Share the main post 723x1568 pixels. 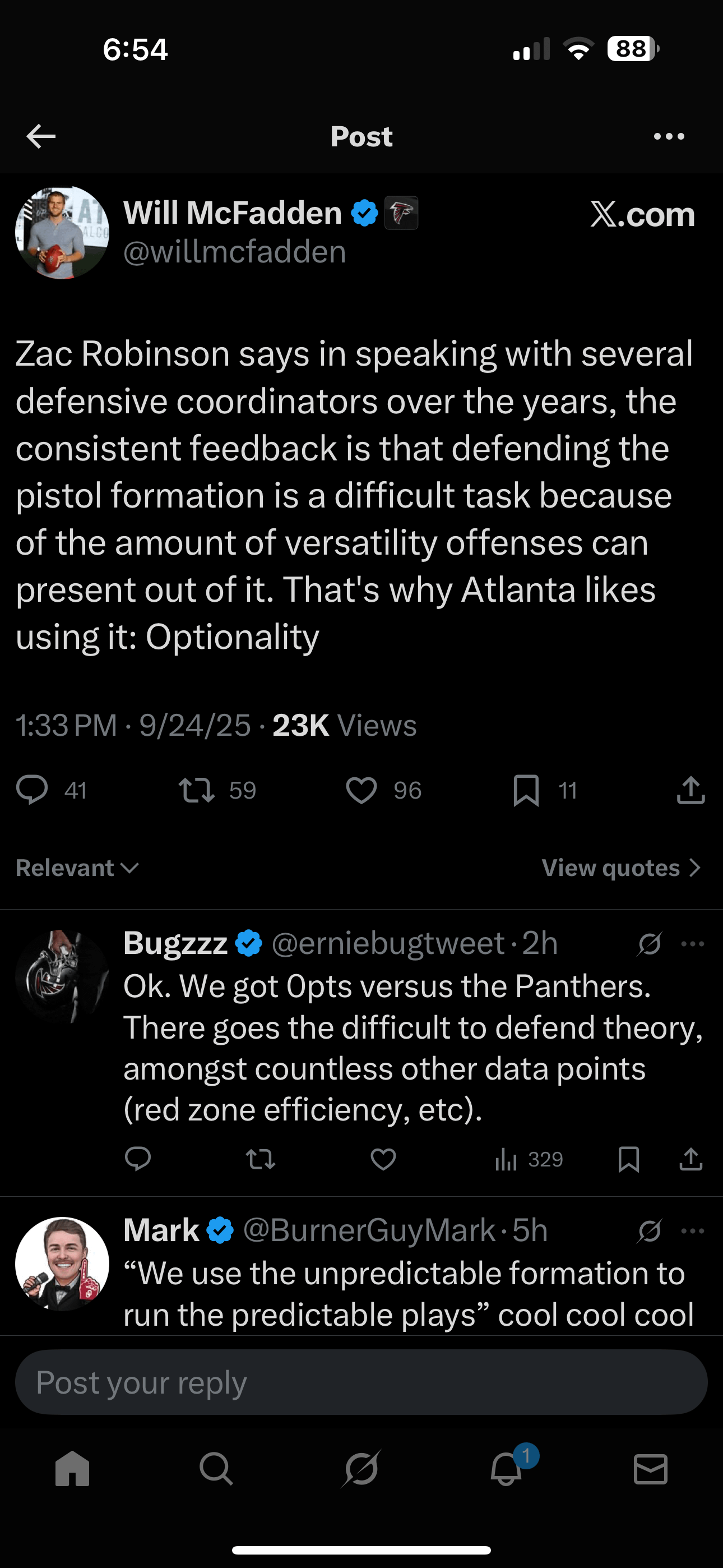(690, 790)
